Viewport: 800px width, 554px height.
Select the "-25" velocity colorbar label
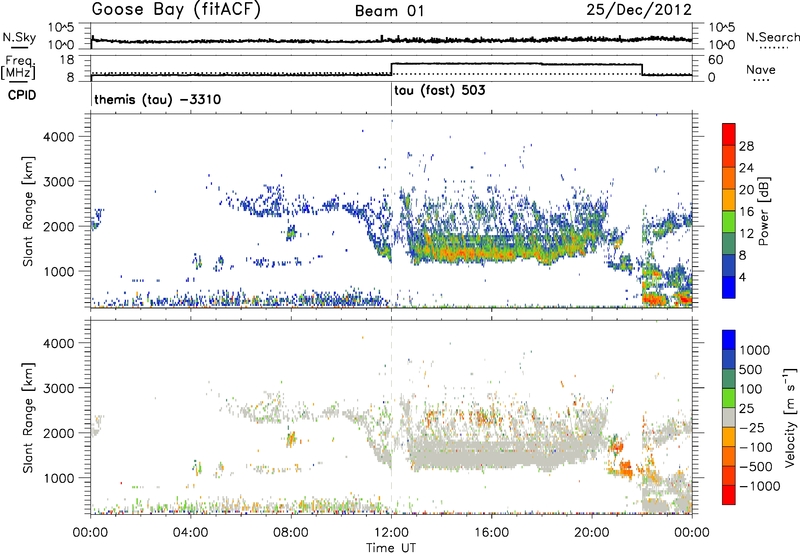752,428
